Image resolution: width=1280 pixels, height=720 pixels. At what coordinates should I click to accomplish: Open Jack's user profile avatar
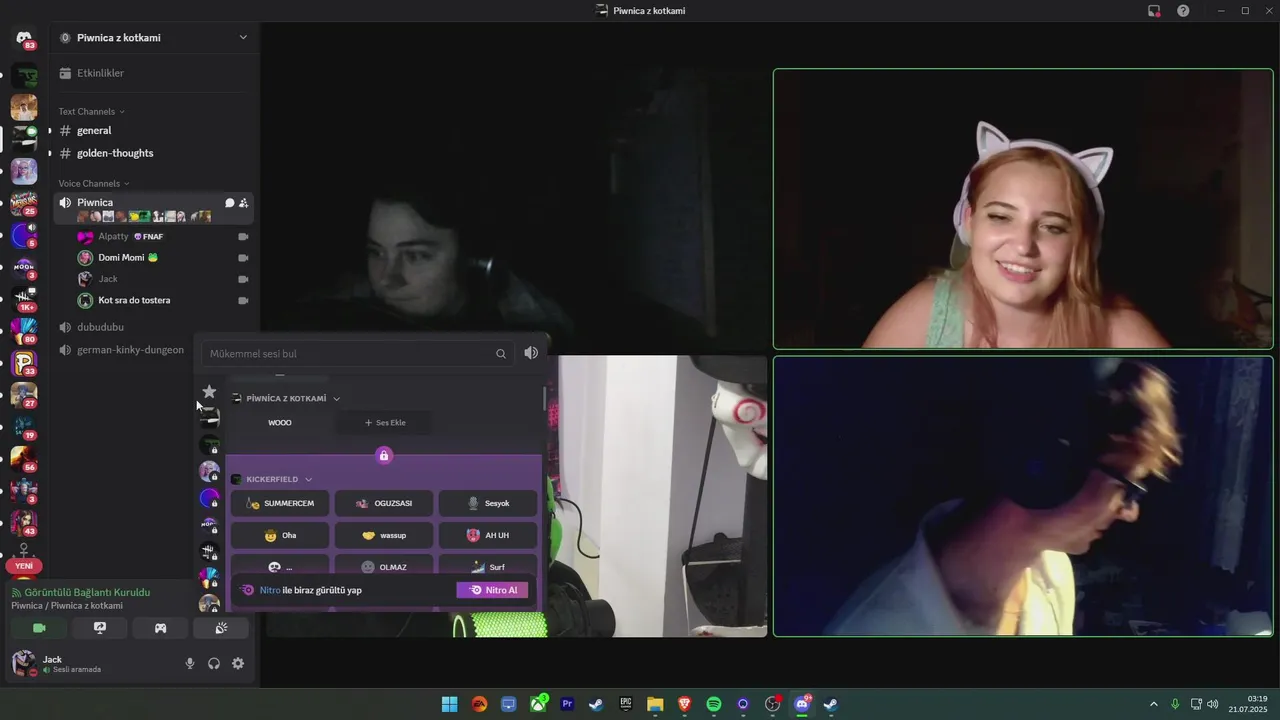tap(24, 663)
